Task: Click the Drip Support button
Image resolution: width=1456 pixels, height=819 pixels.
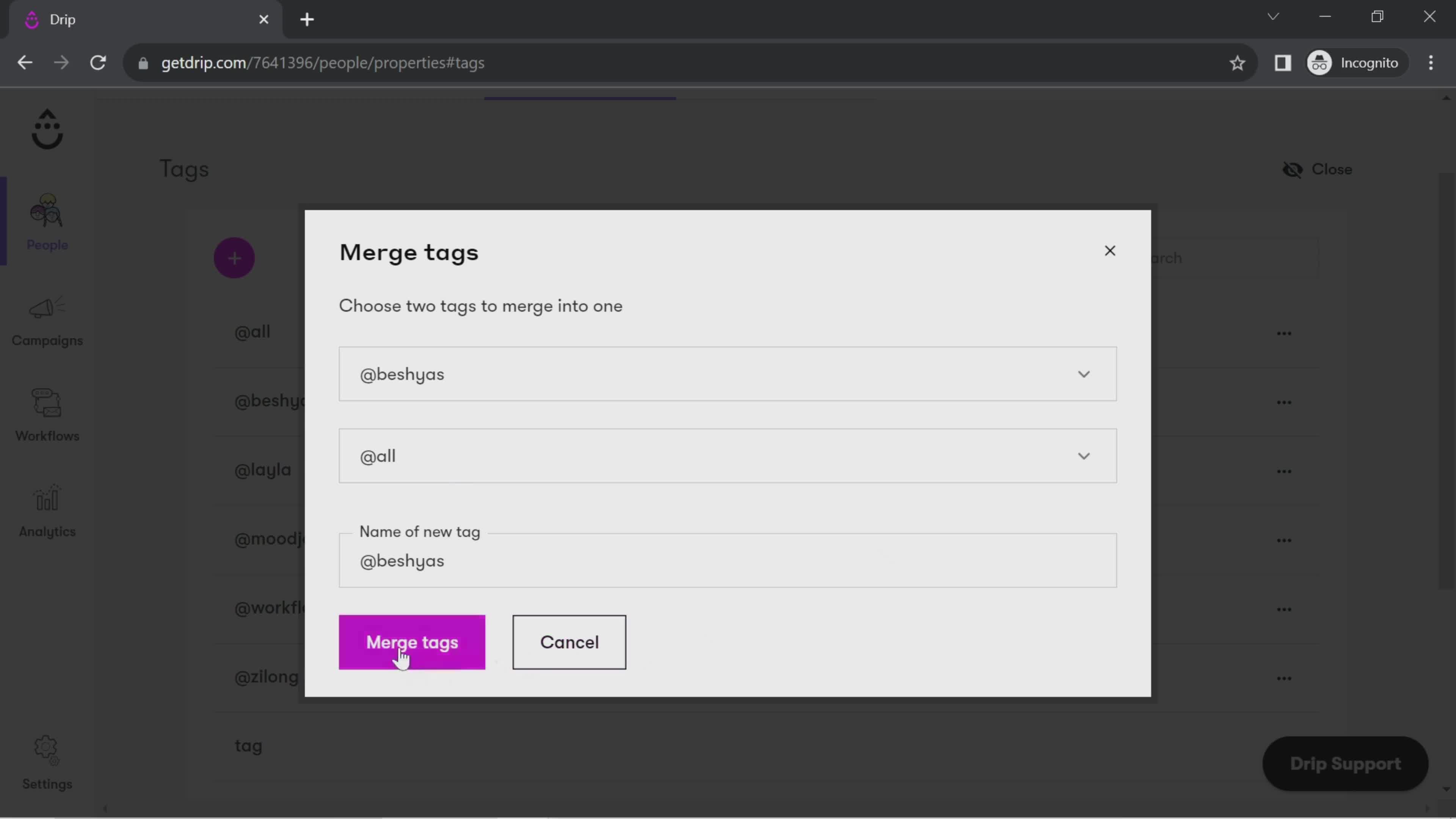Action: 1347,763
